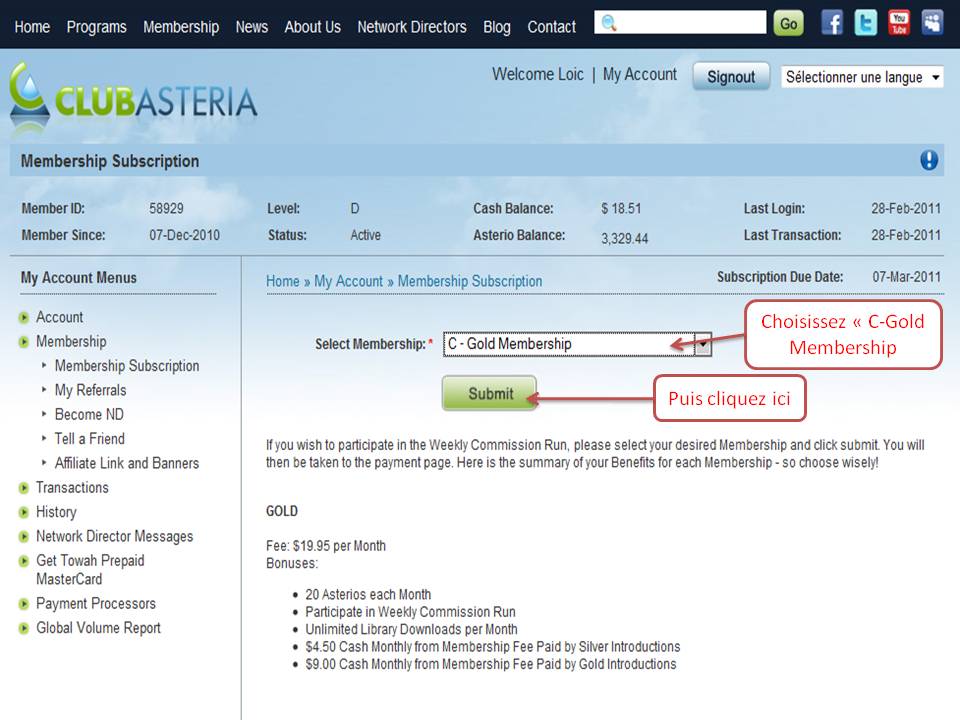Click the Membership Subscription breadcrumb link
960x720 pixels.
470,281
